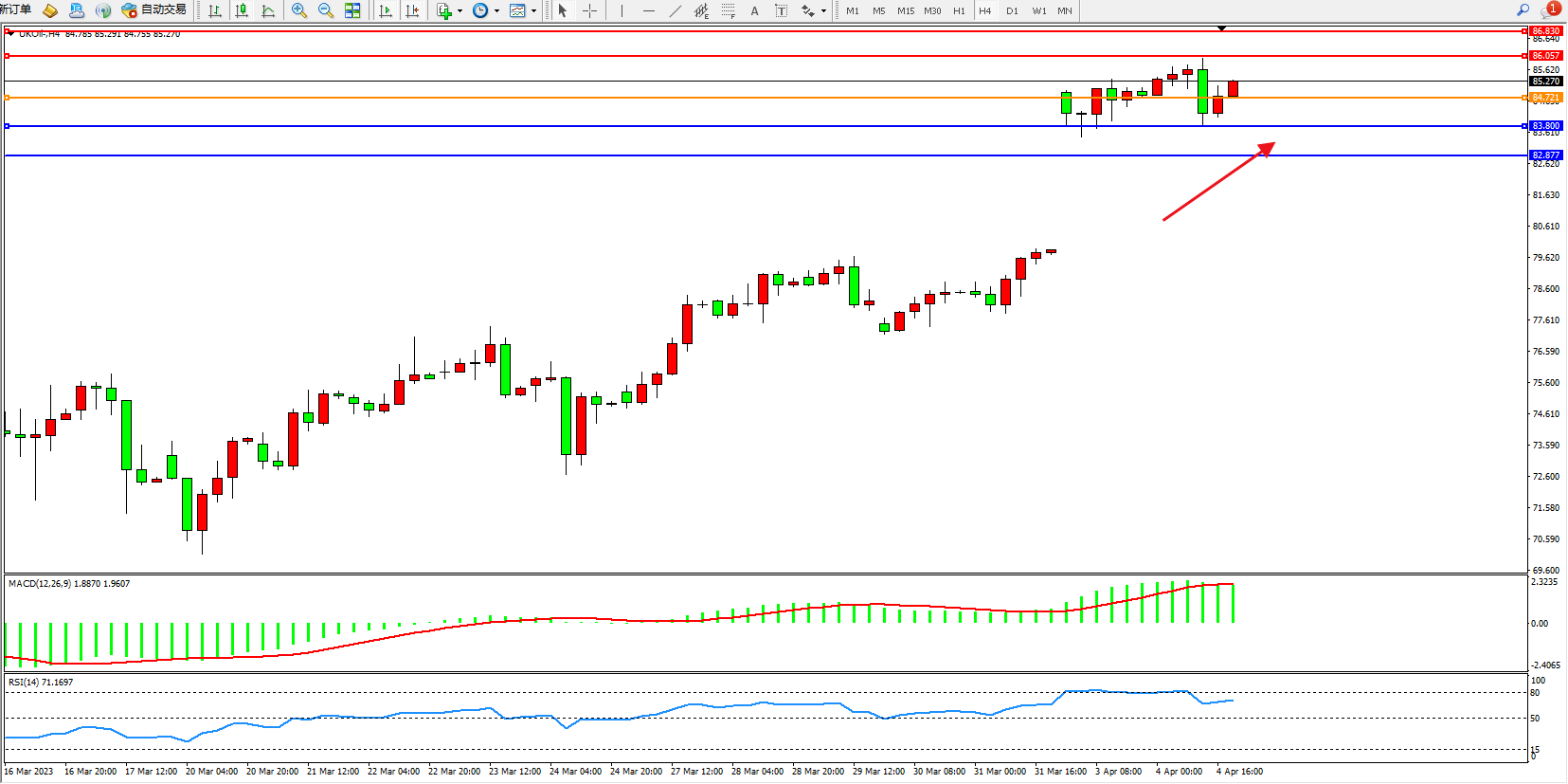Switch chart to bar chart mode
Screen dimensions: 1568x784
215,10
